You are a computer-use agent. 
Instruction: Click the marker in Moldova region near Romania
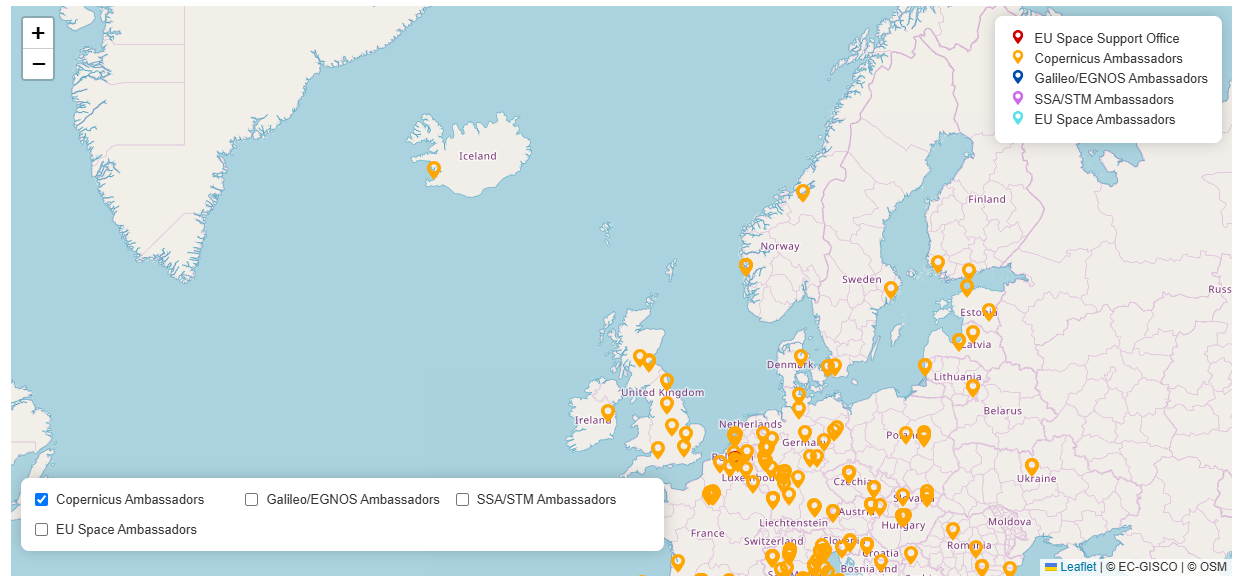tap(953, 530)
